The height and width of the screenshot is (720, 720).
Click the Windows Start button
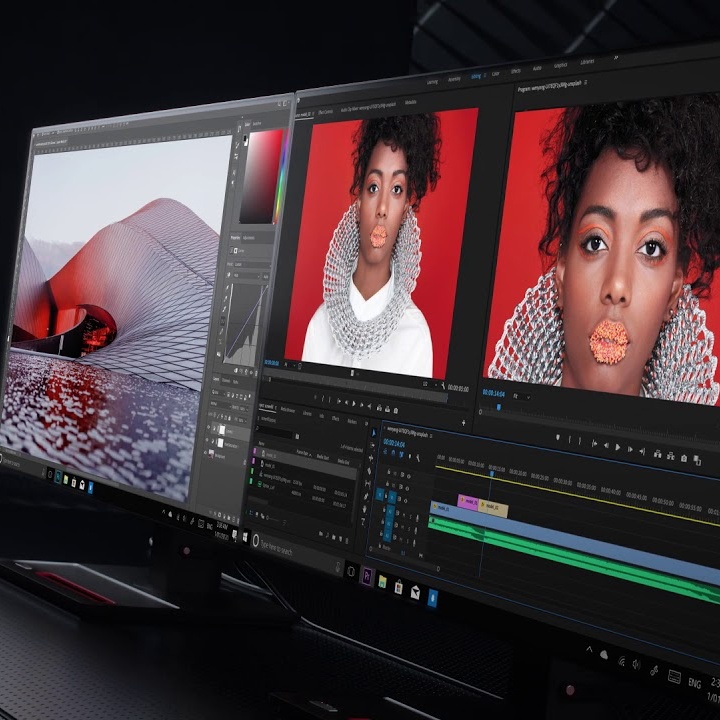click(245, 536)
